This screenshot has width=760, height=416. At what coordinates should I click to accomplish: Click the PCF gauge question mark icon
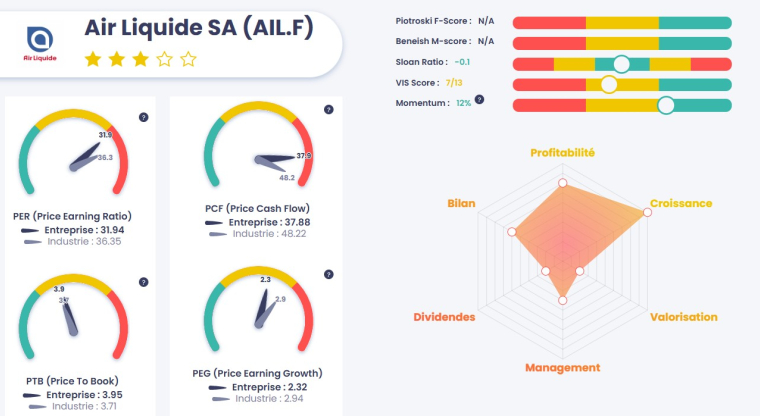pyautogui.click(x=324, y=117)
